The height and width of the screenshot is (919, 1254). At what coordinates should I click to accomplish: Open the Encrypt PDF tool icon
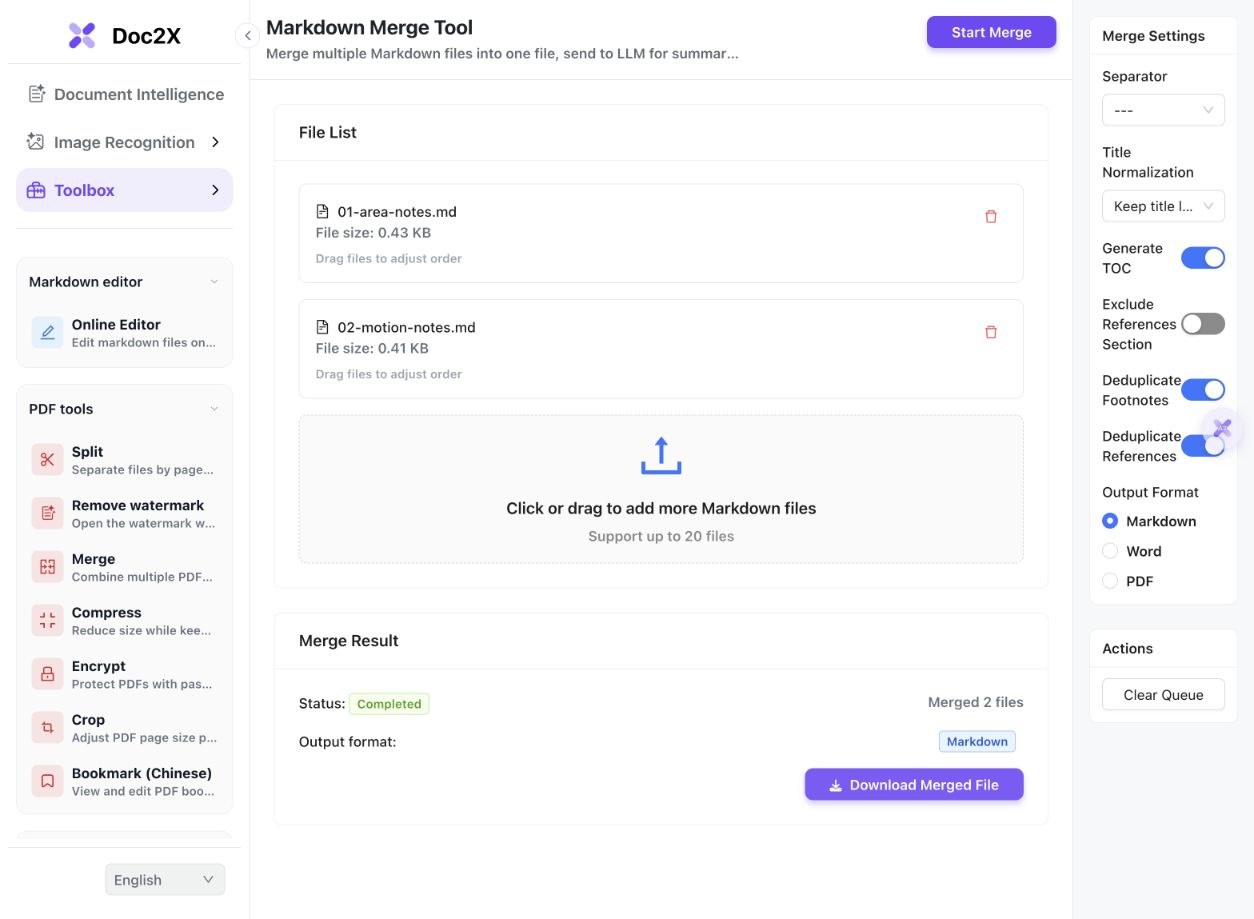point(47,674)
